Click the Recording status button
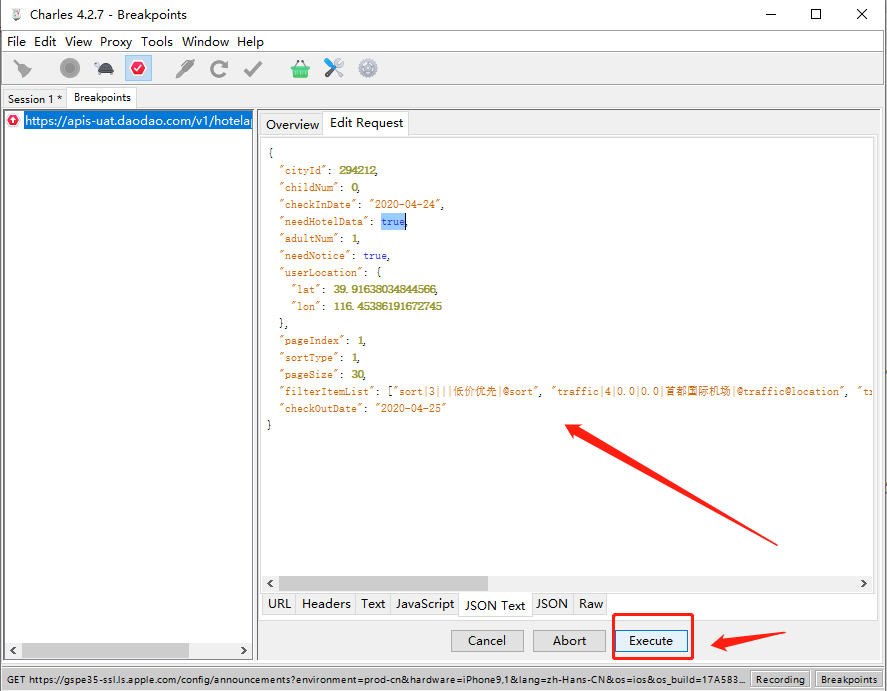 point(780,680)
